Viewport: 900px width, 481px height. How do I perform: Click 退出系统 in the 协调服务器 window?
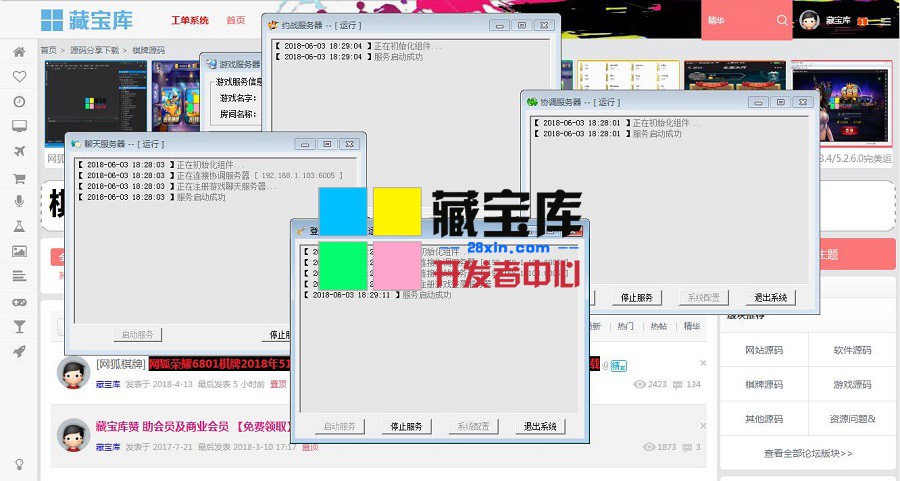coord(771,298)
